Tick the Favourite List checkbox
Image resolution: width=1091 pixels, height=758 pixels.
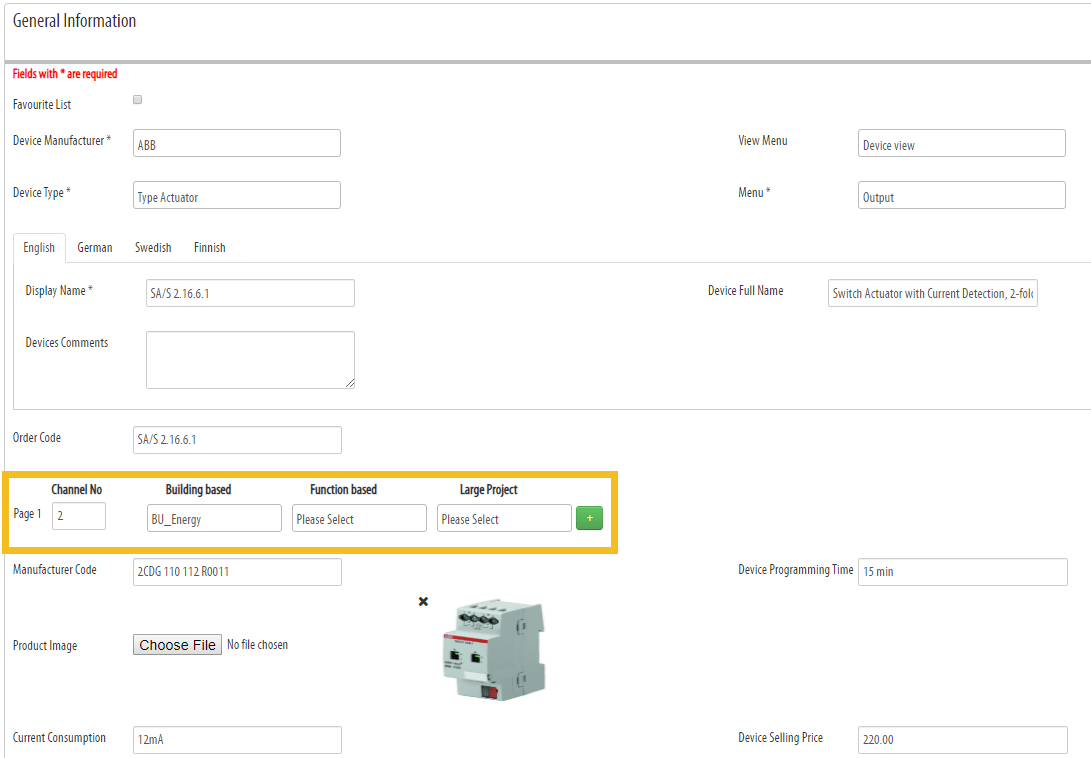coord(138,100)
